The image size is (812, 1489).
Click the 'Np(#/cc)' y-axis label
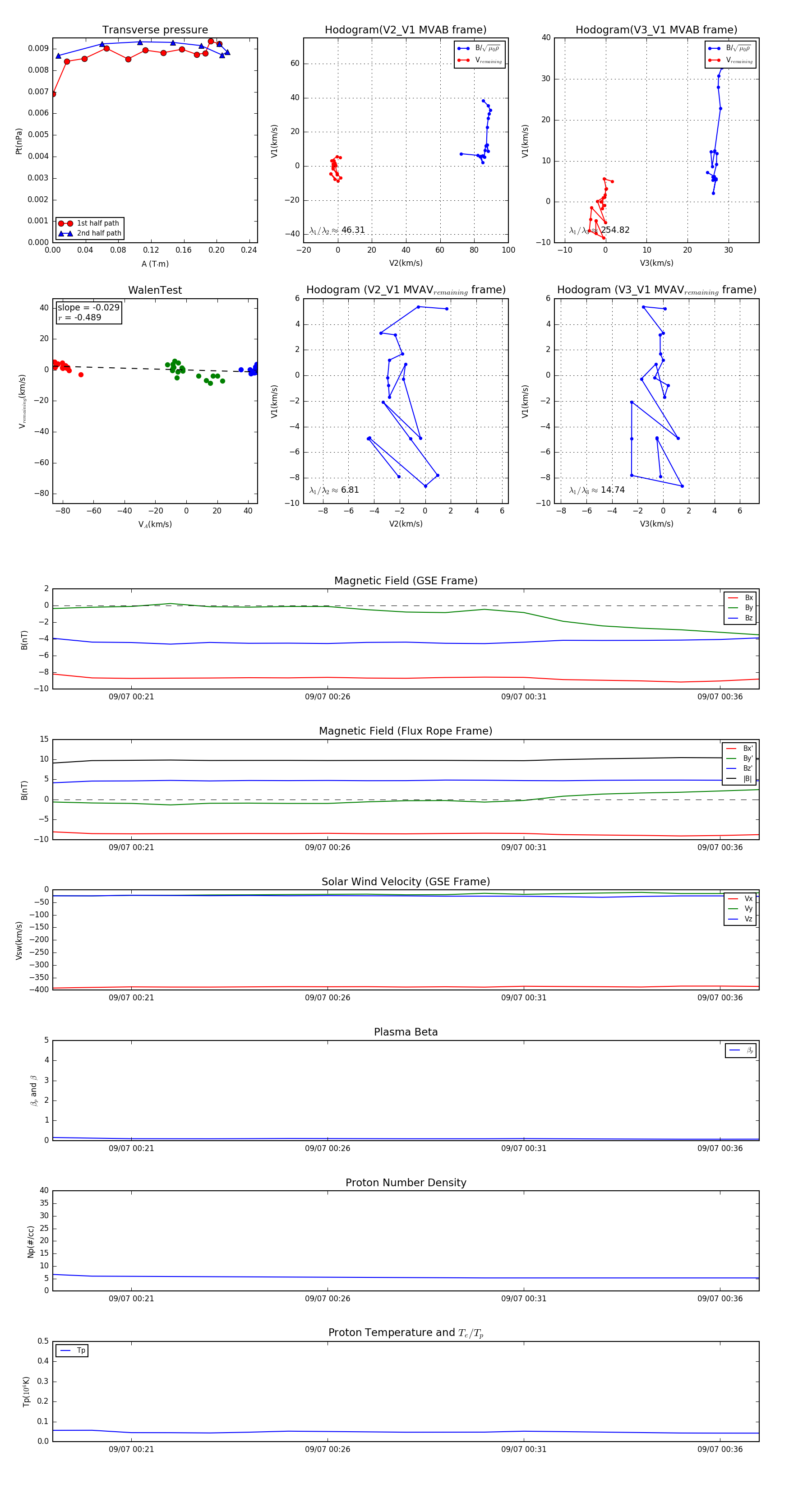[31, 1241]
